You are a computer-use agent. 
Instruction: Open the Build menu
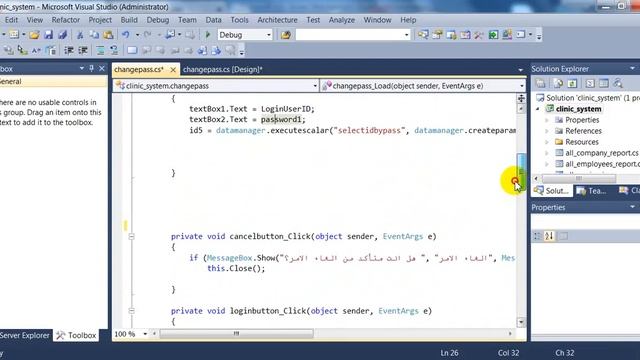point(129,20)
